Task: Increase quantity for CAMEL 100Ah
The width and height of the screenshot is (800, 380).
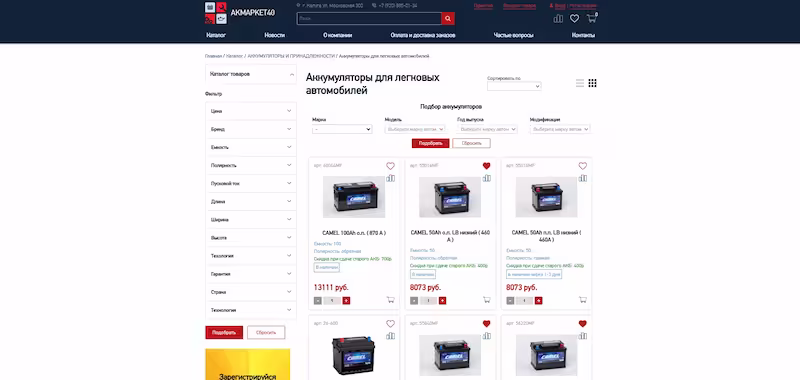Action: click(x=346, y=300)
